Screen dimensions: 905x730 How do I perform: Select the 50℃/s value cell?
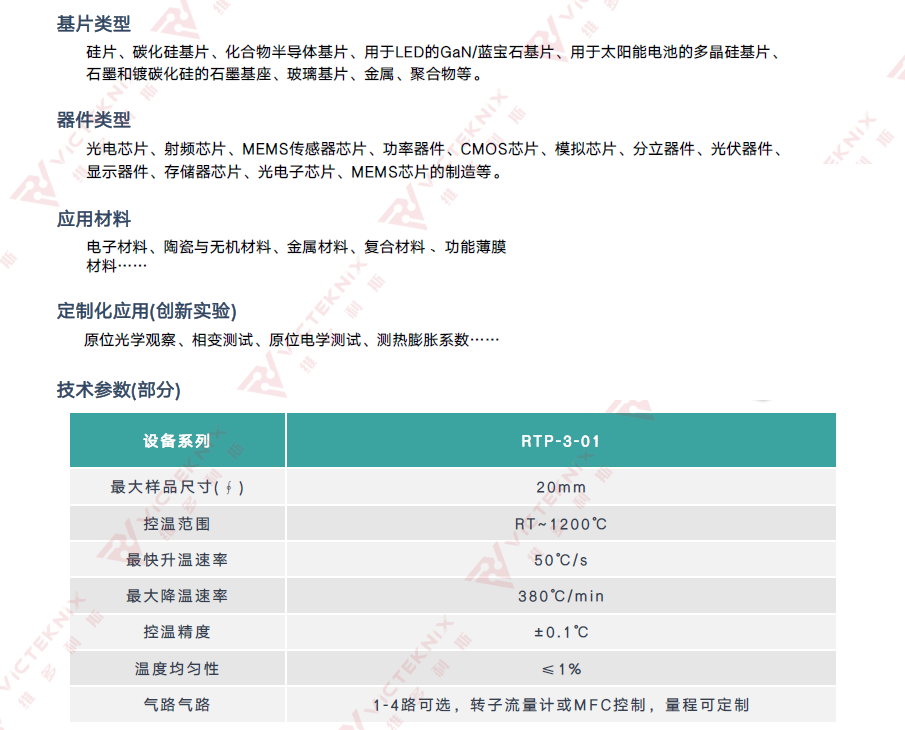point(560,560)
